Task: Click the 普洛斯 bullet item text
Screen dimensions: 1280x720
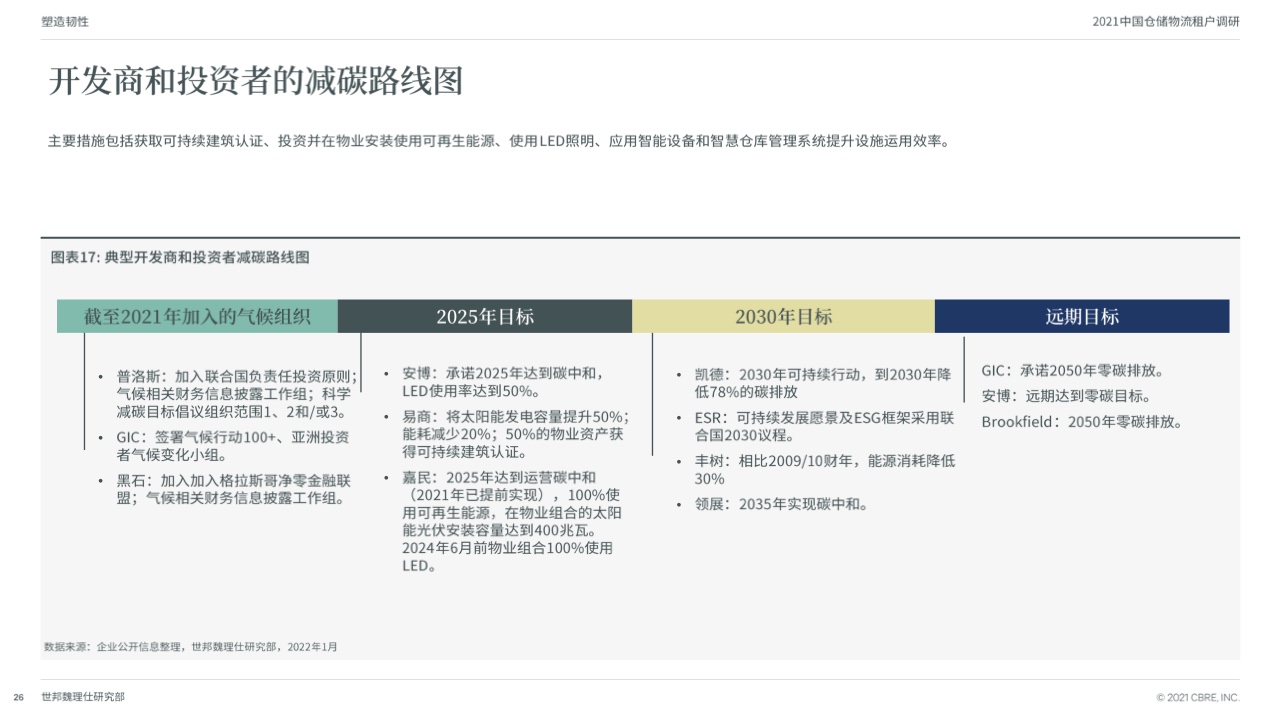Action: tap(236, 394)
